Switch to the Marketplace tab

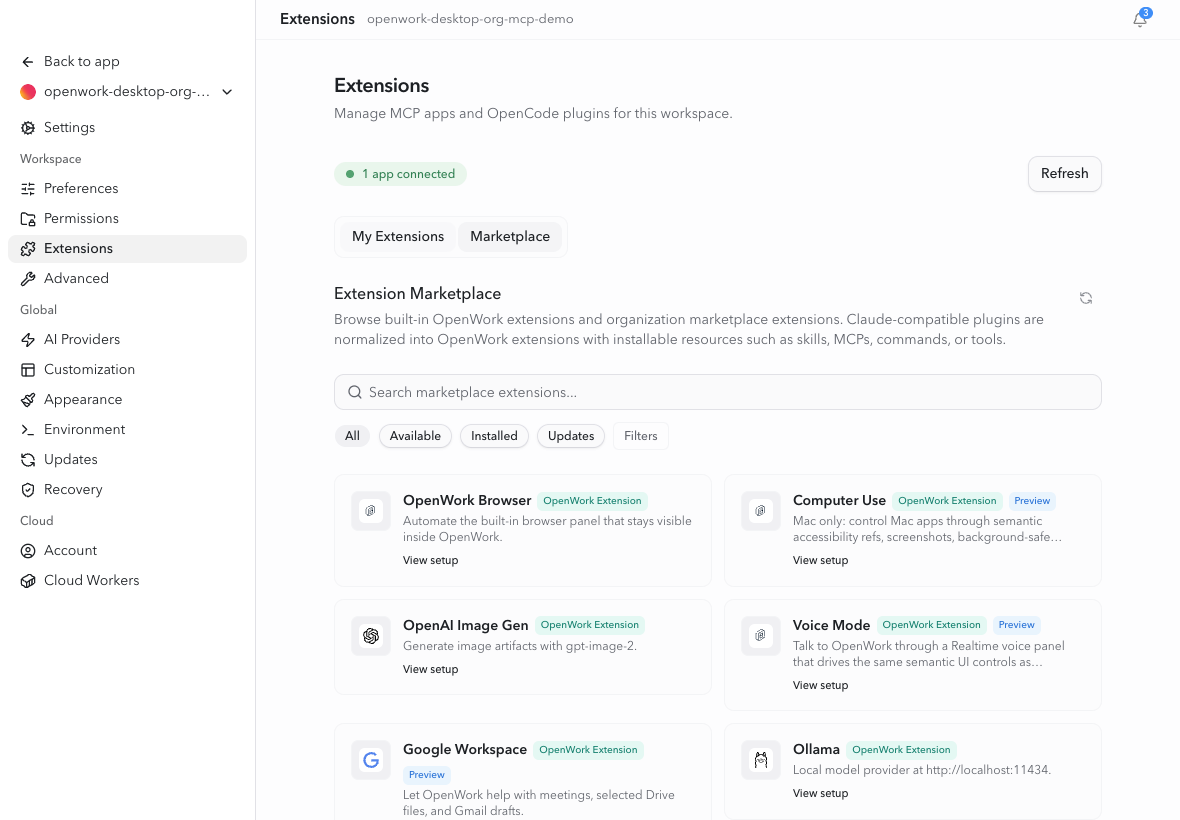(509, 236)
